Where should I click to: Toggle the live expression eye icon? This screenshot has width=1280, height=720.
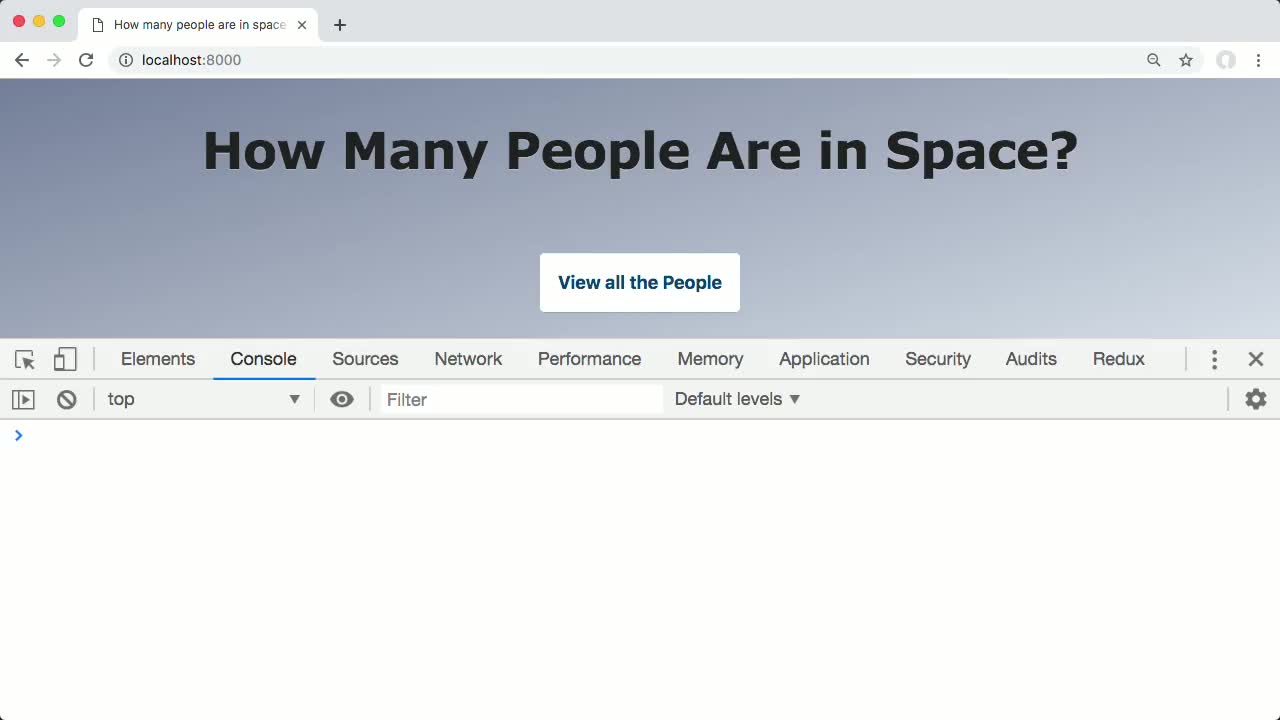(342, 399)
